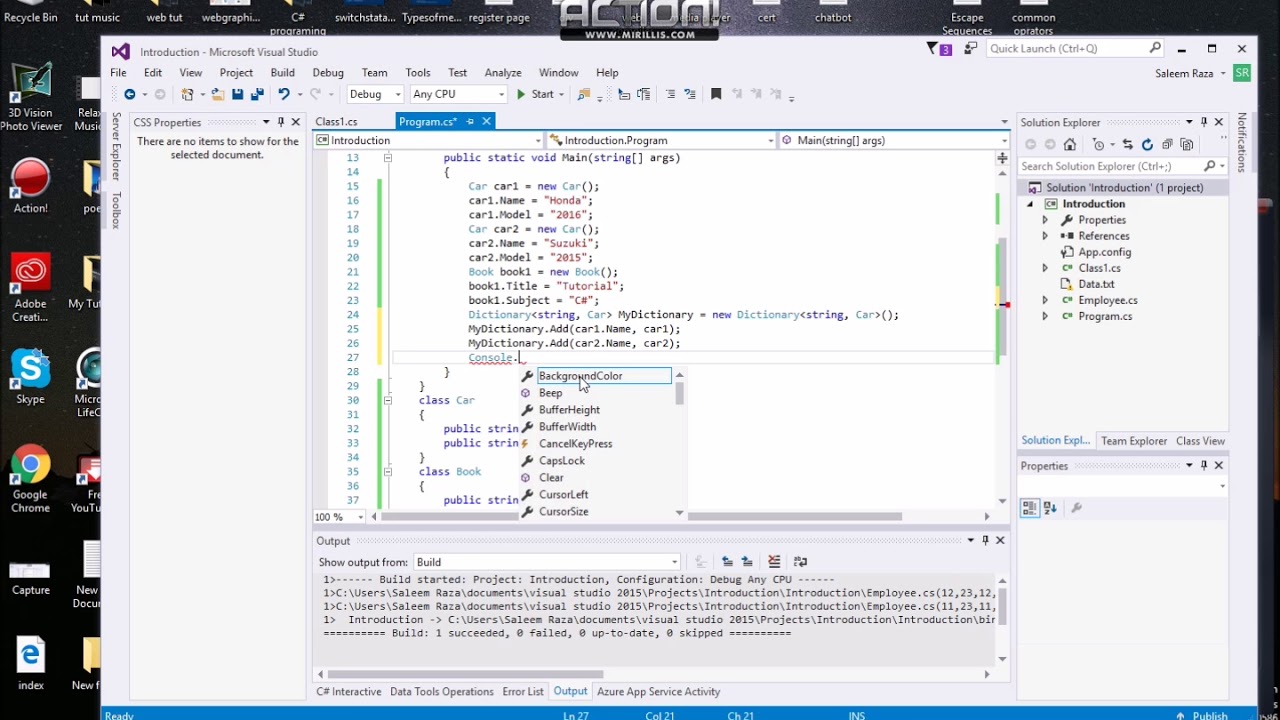The width and height of the screenshot is (1280, 720).
Task: Click the Open File folder icon
Action: point(217,94)
